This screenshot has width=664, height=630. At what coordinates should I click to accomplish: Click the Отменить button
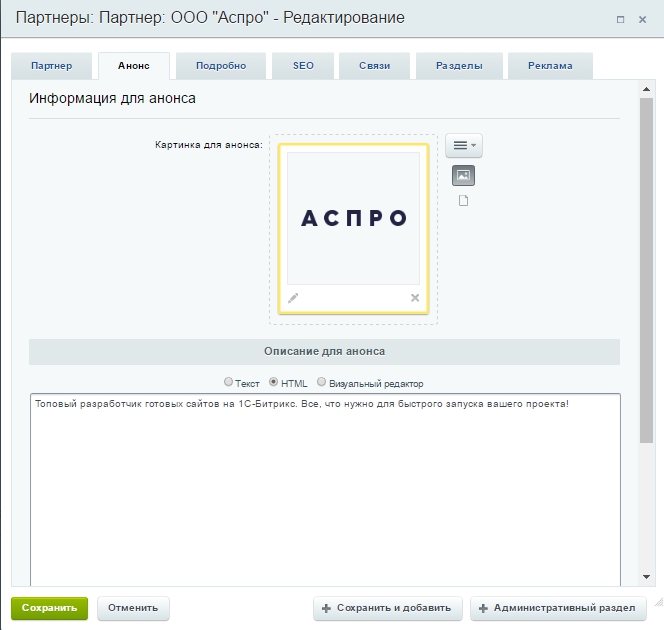(133, 608)
